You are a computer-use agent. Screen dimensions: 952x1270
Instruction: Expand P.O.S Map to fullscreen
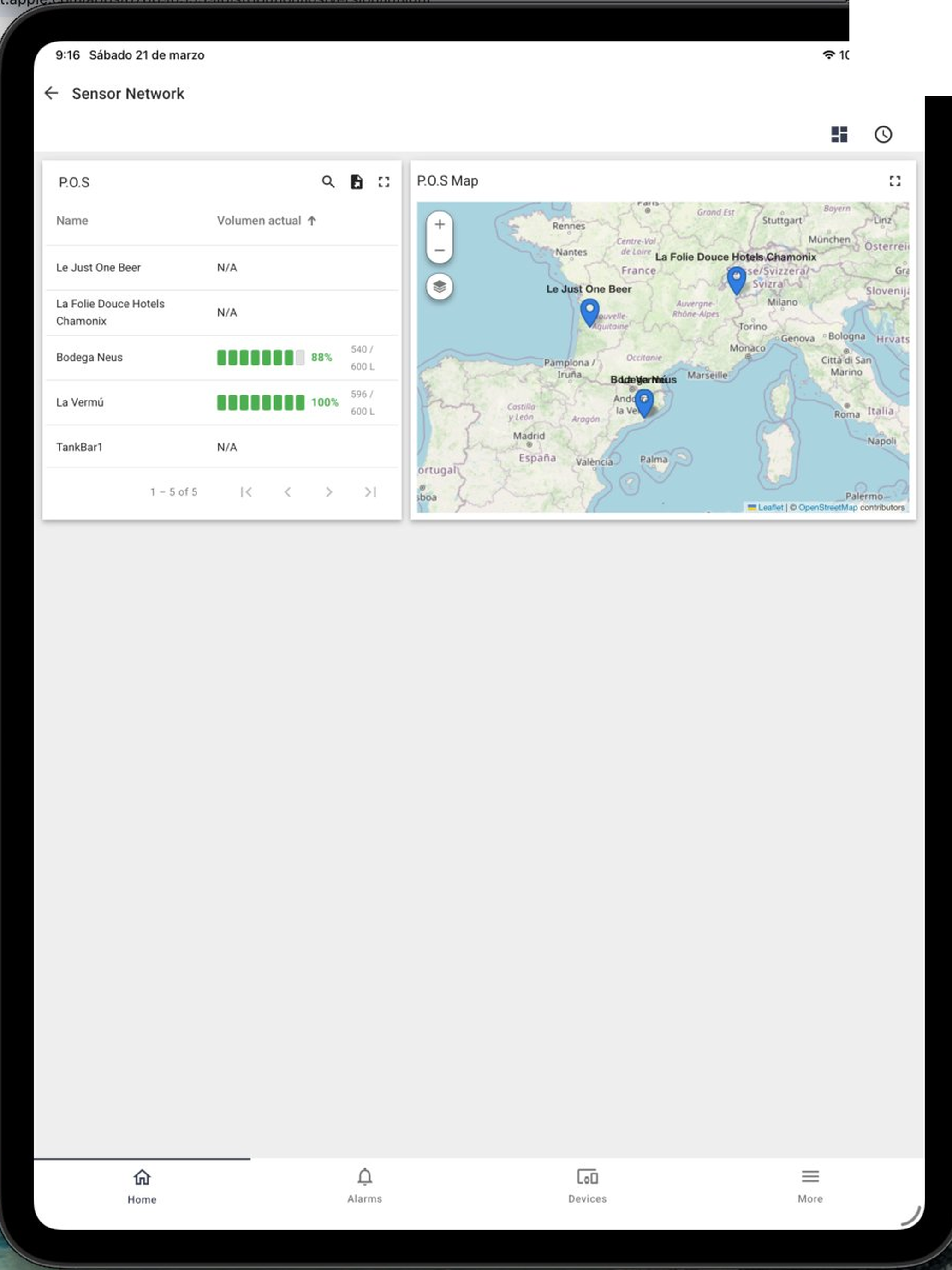(x=895, y=181)
